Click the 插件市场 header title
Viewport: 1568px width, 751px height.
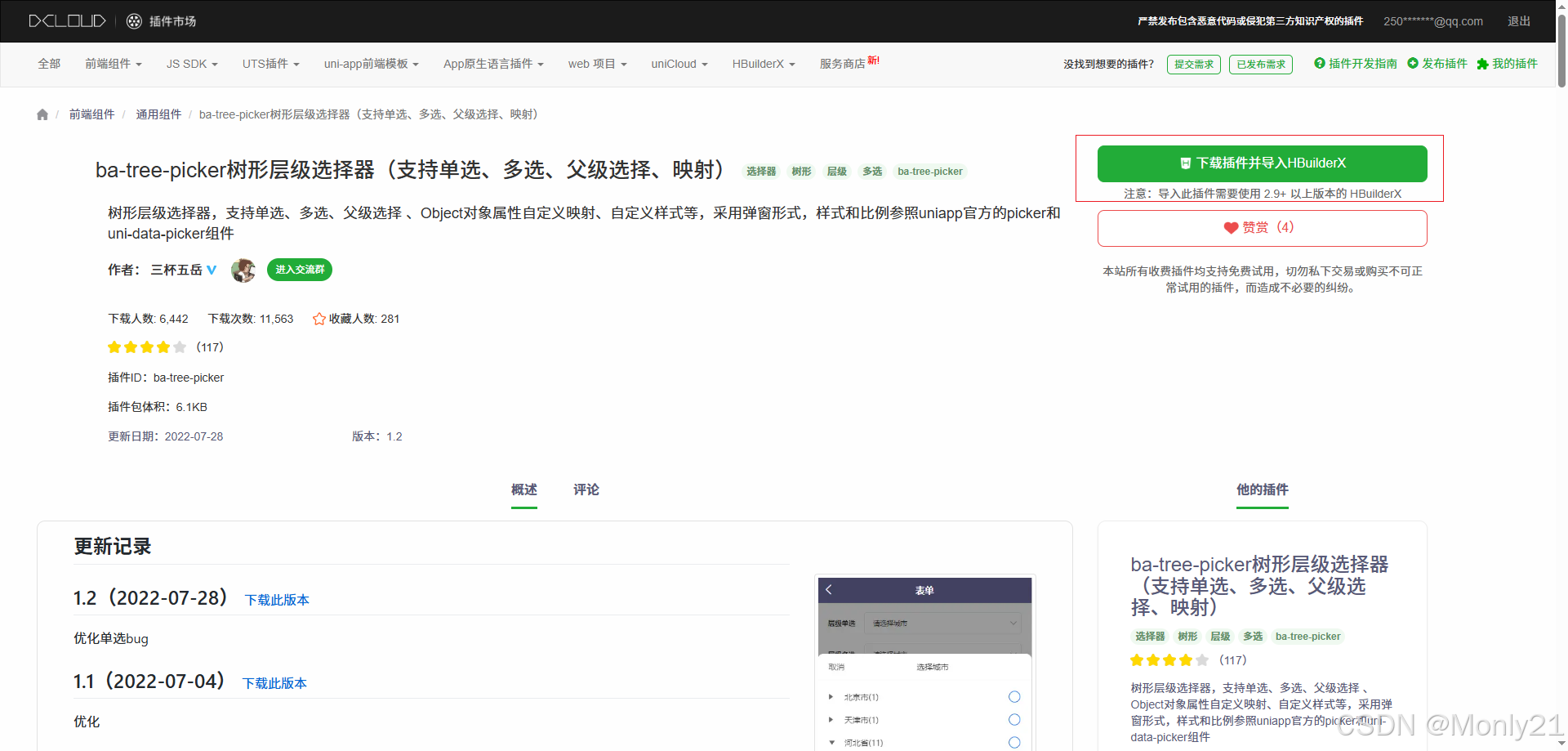pyautogui.click(x=172, y=21)
